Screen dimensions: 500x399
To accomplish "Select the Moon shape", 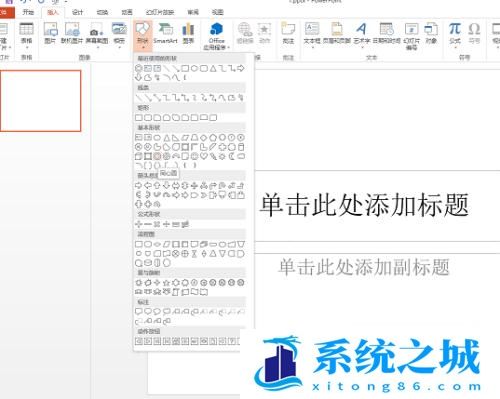I will click(232, 156).
